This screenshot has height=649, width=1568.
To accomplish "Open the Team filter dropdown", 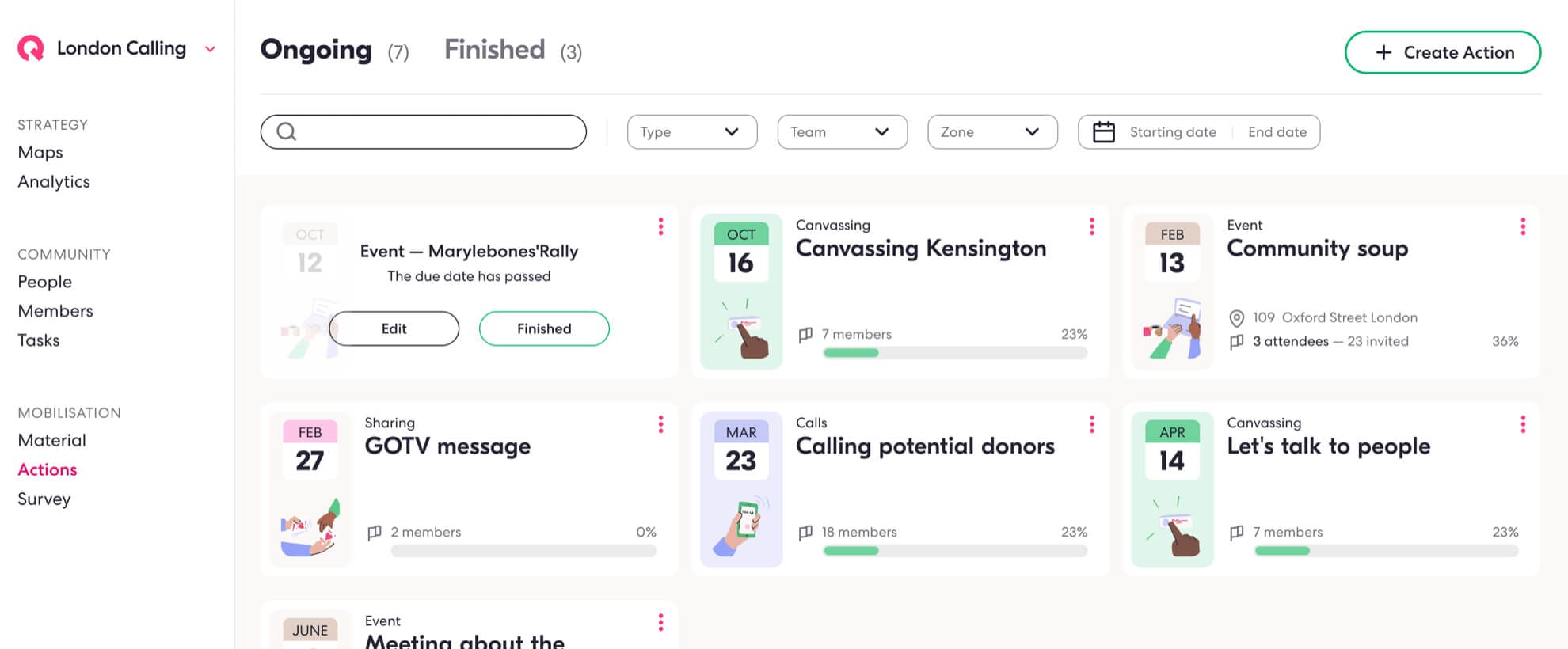I will click(x=842, y=131).
